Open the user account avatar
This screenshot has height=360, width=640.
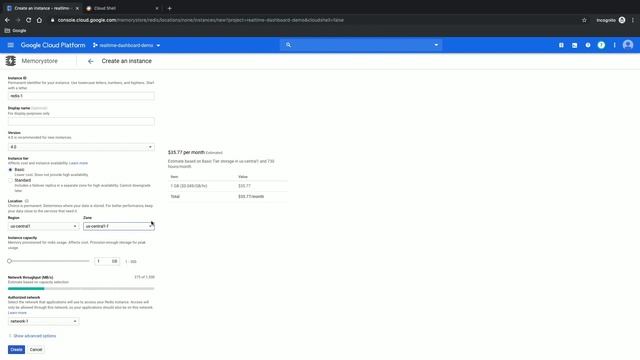[628, 45]
